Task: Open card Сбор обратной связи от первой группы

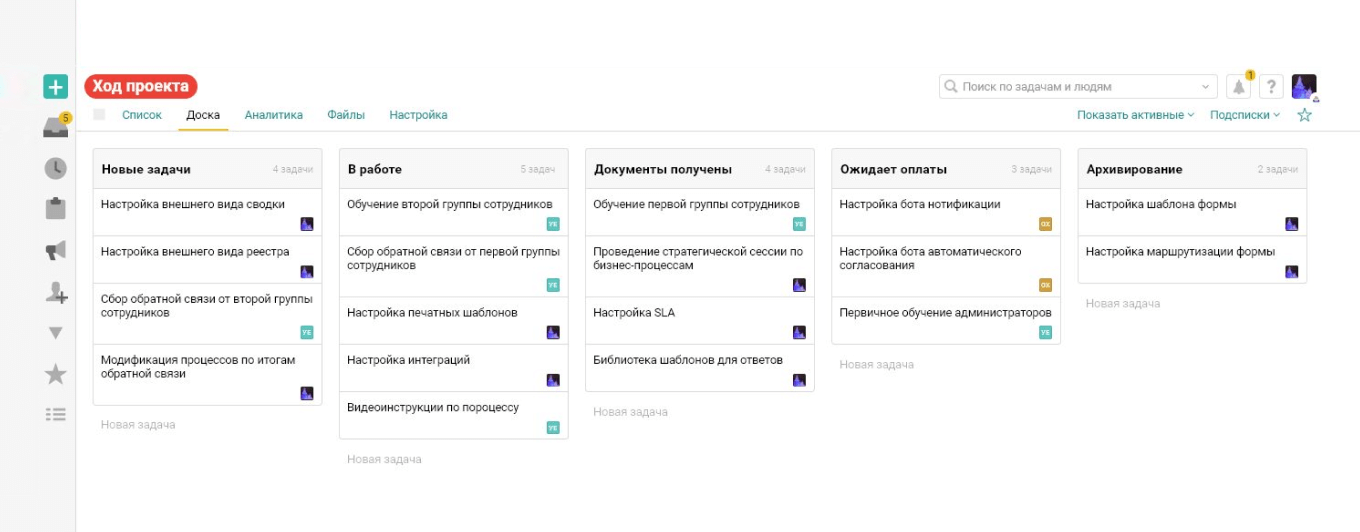Action: tap(453, 266)
